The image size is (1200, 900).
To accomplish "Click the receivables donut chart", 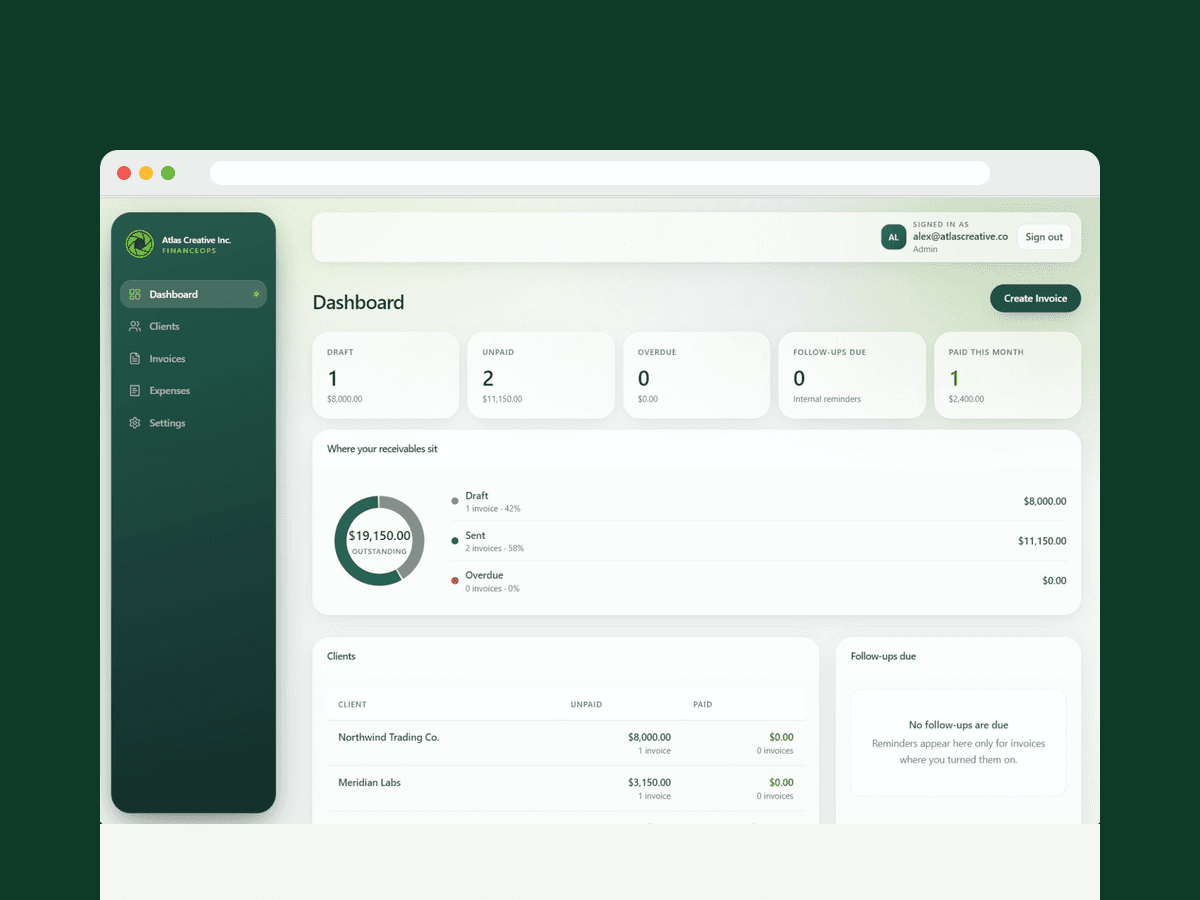I will pos(379,541).
